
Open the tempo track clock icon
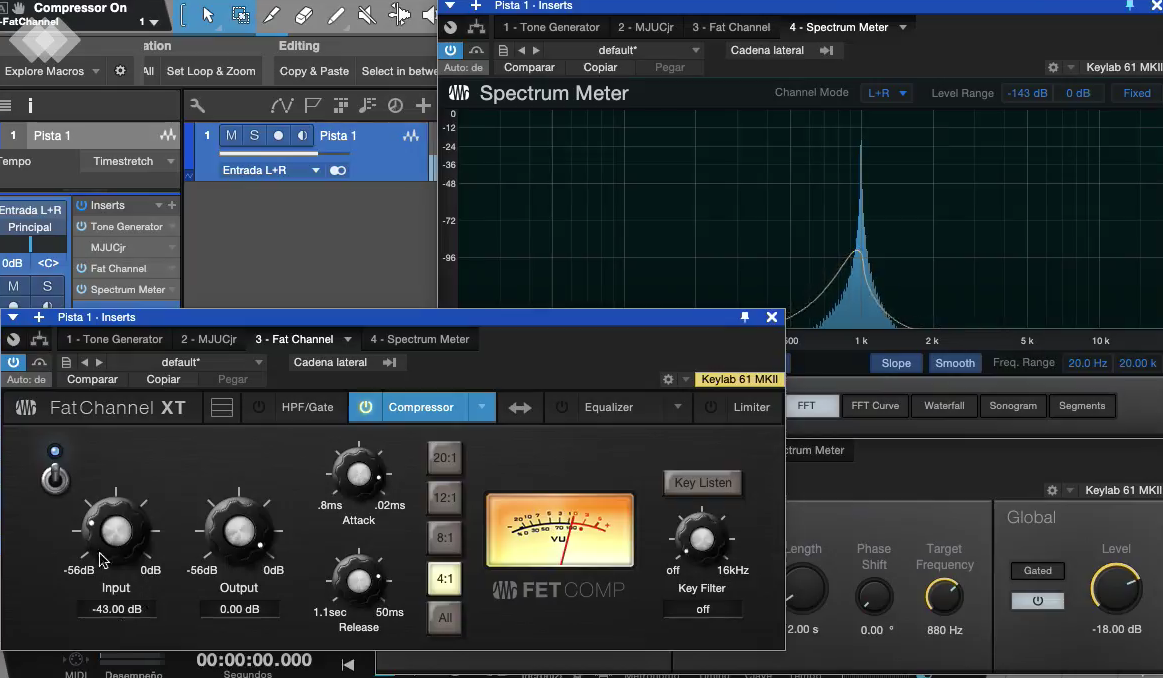[x=395, y=106]
